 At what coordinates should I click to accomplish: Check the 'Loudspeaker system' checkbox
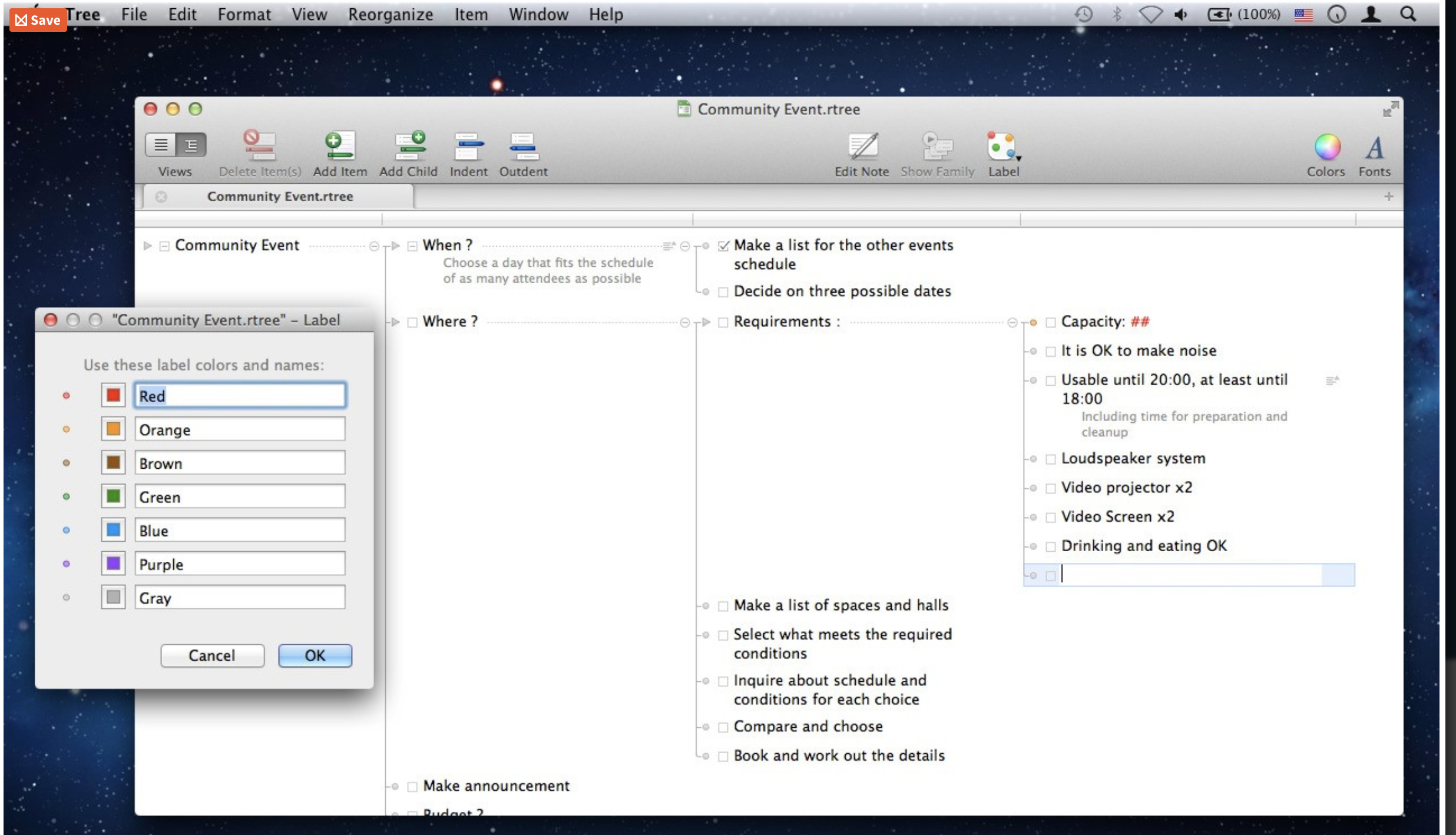coord(1050,459)
